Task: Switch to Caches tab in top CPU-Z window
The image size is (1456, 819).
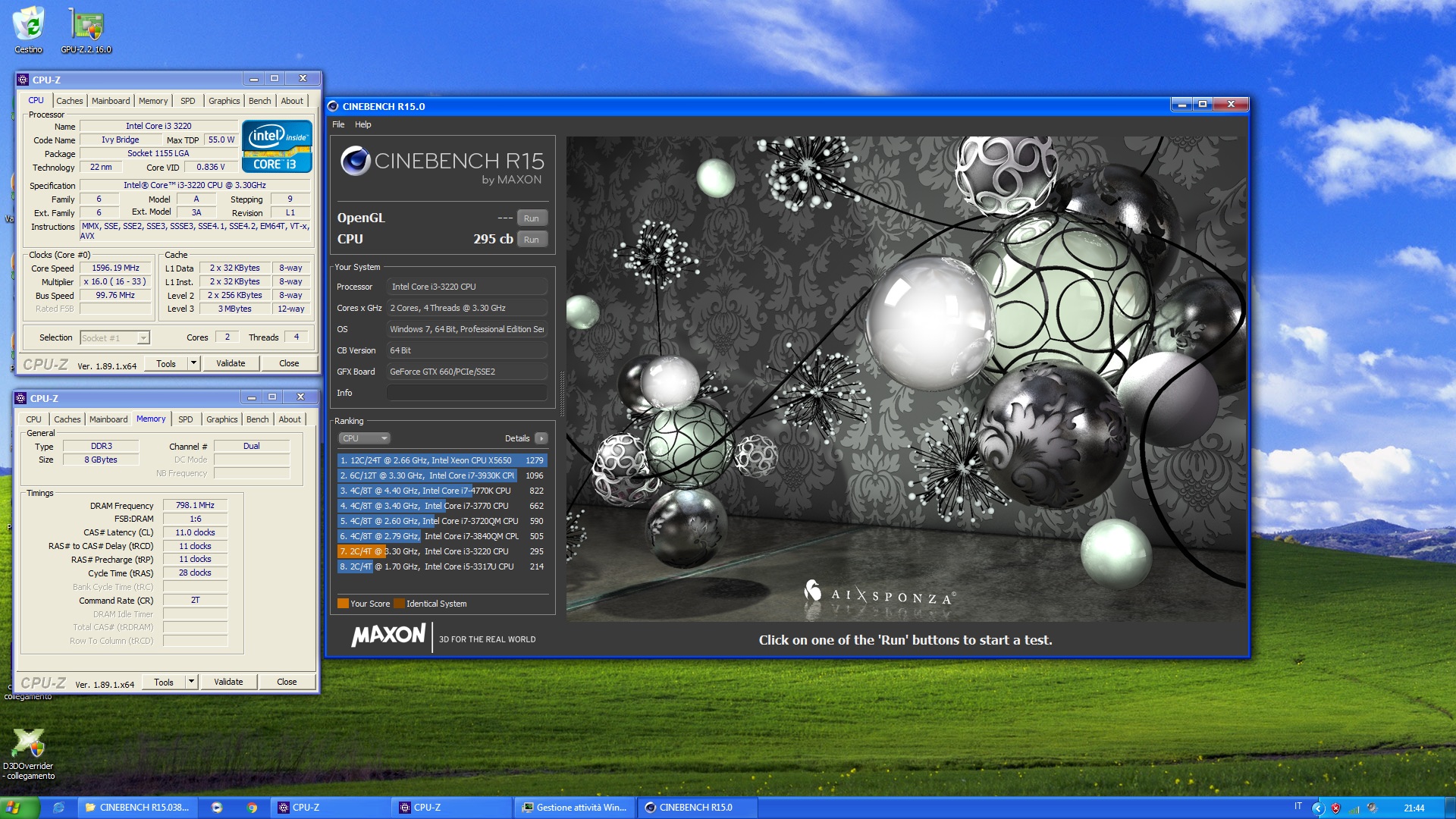Action: pos(70,101)
